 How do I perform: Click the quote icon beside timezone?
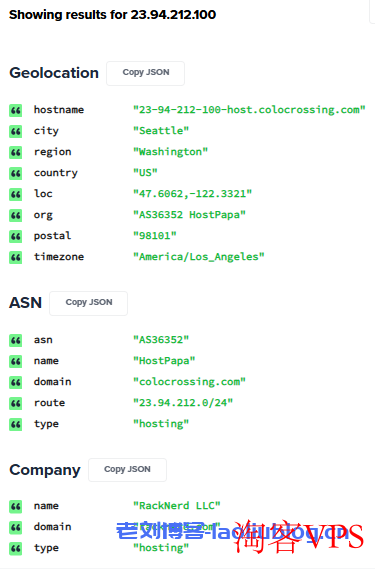pos(16,258)
